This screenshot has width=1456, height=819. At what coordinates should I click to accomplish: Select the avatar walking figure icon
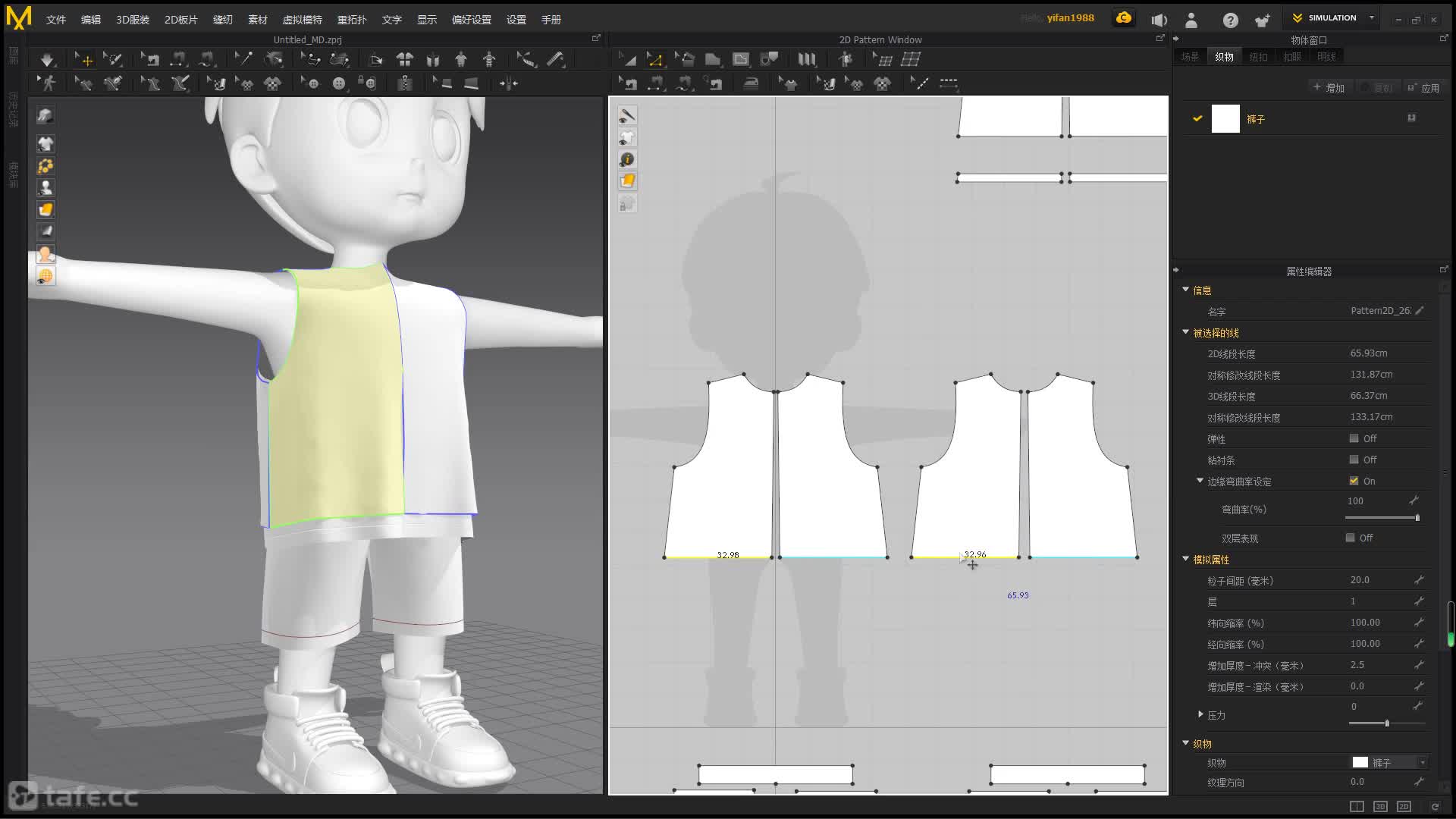tap(48, 83)
